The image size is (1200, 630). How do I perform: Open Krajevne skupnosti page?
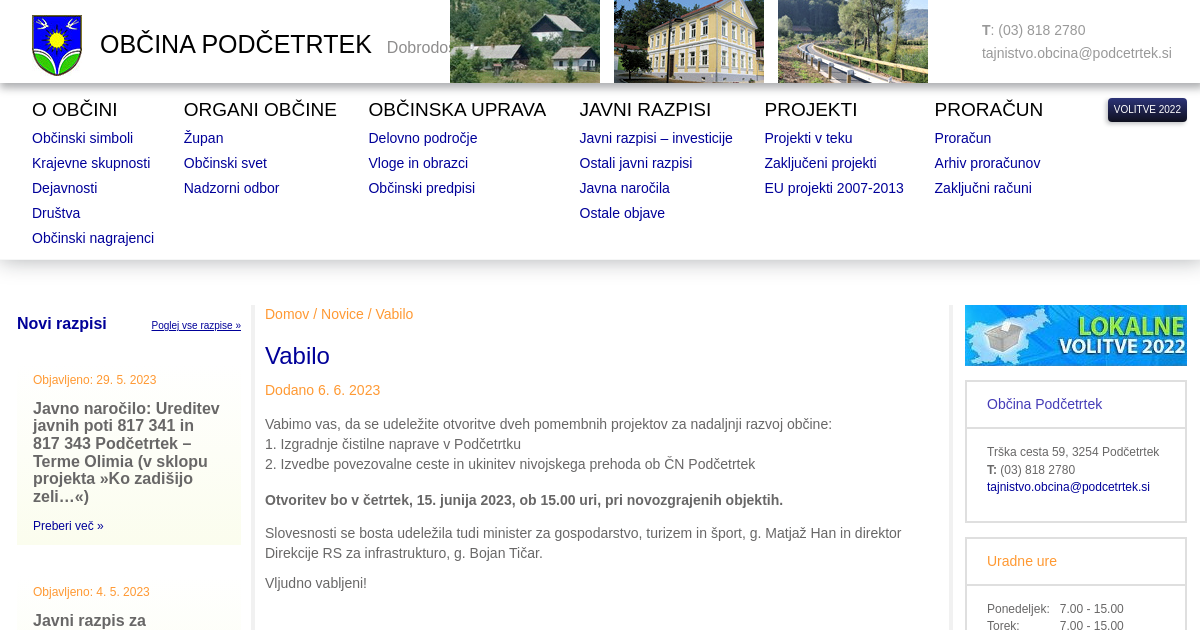pyautogui.click(x=91, y=163)
